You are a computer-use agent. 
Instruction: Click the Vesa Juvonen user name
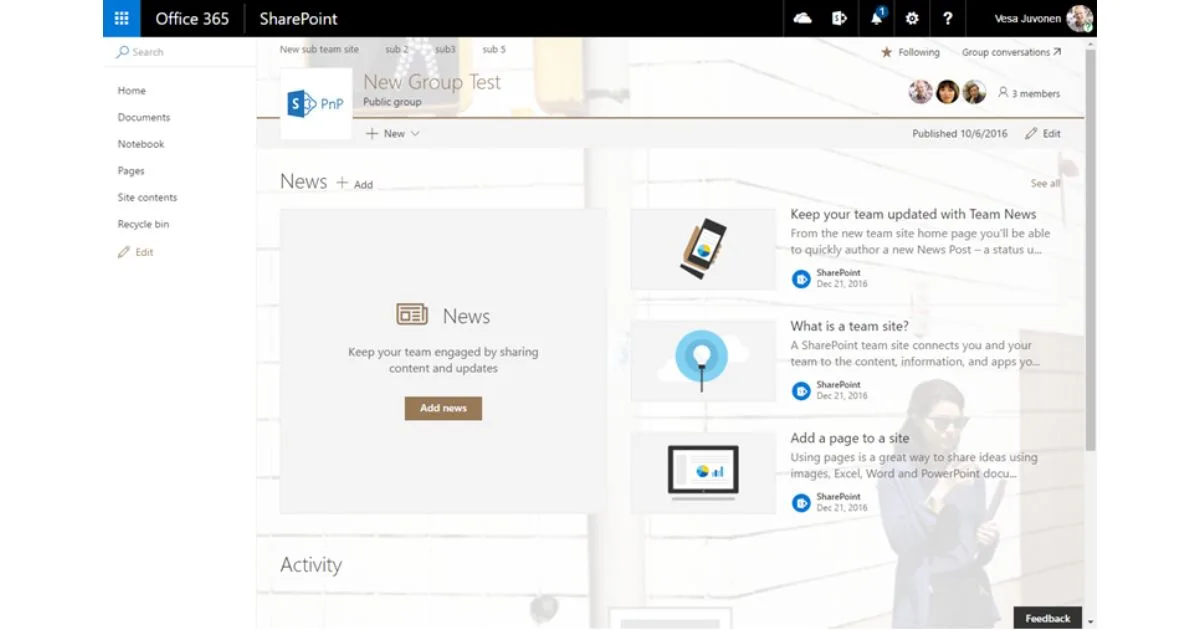pyautogui.click(x=1027, y=18)
